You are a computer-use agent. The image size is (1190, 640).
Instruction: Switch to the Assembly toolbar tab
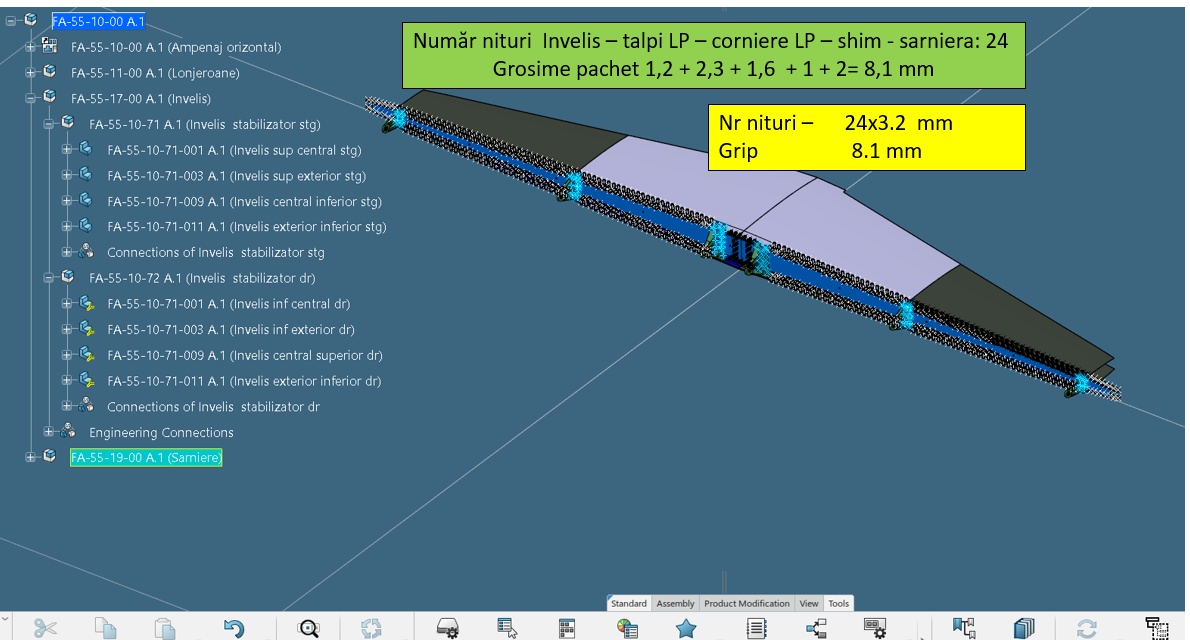pos(675,604)
